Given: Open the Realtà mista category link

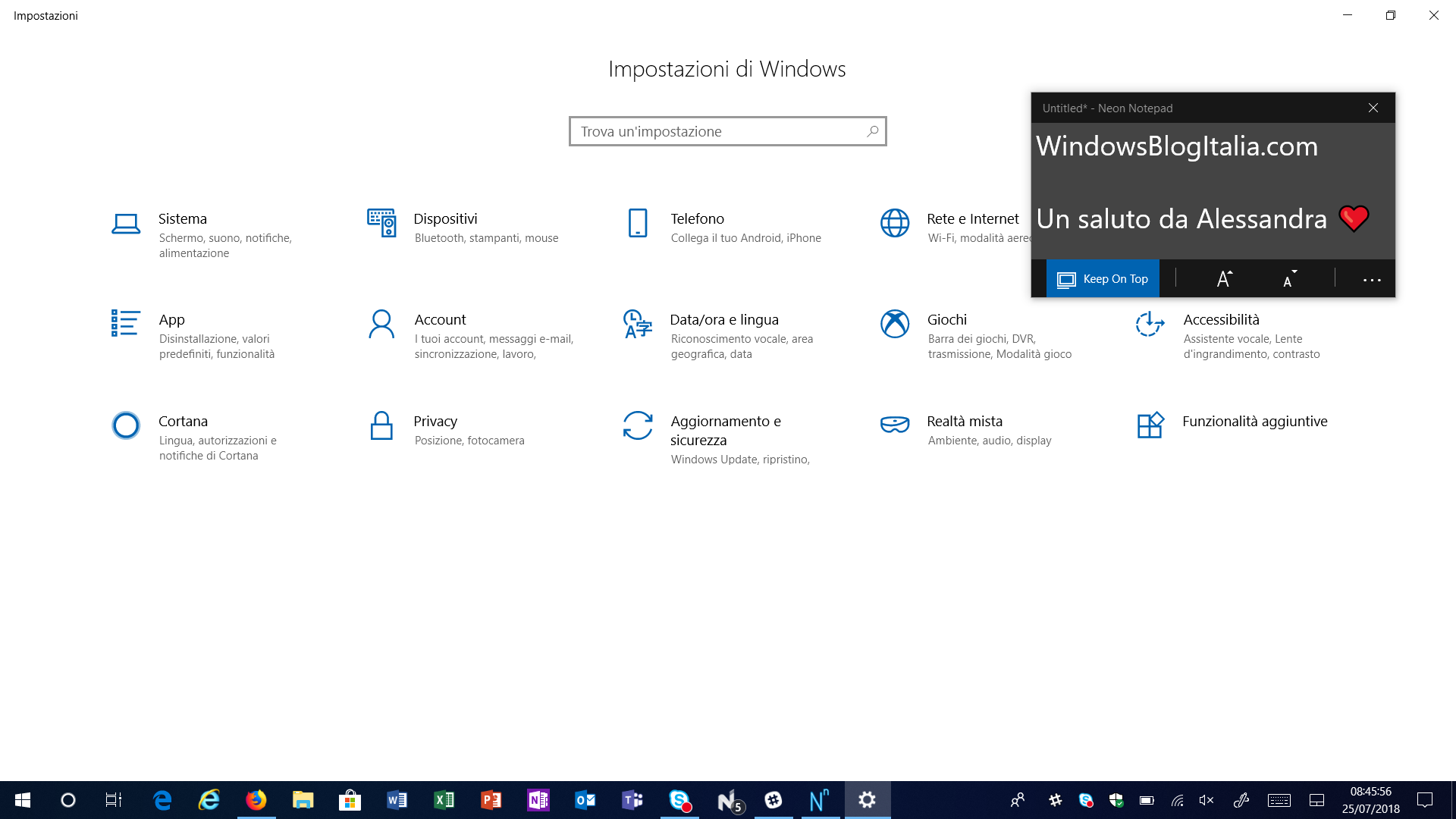Looking at the screenshot, I should (x=965, y=421).
